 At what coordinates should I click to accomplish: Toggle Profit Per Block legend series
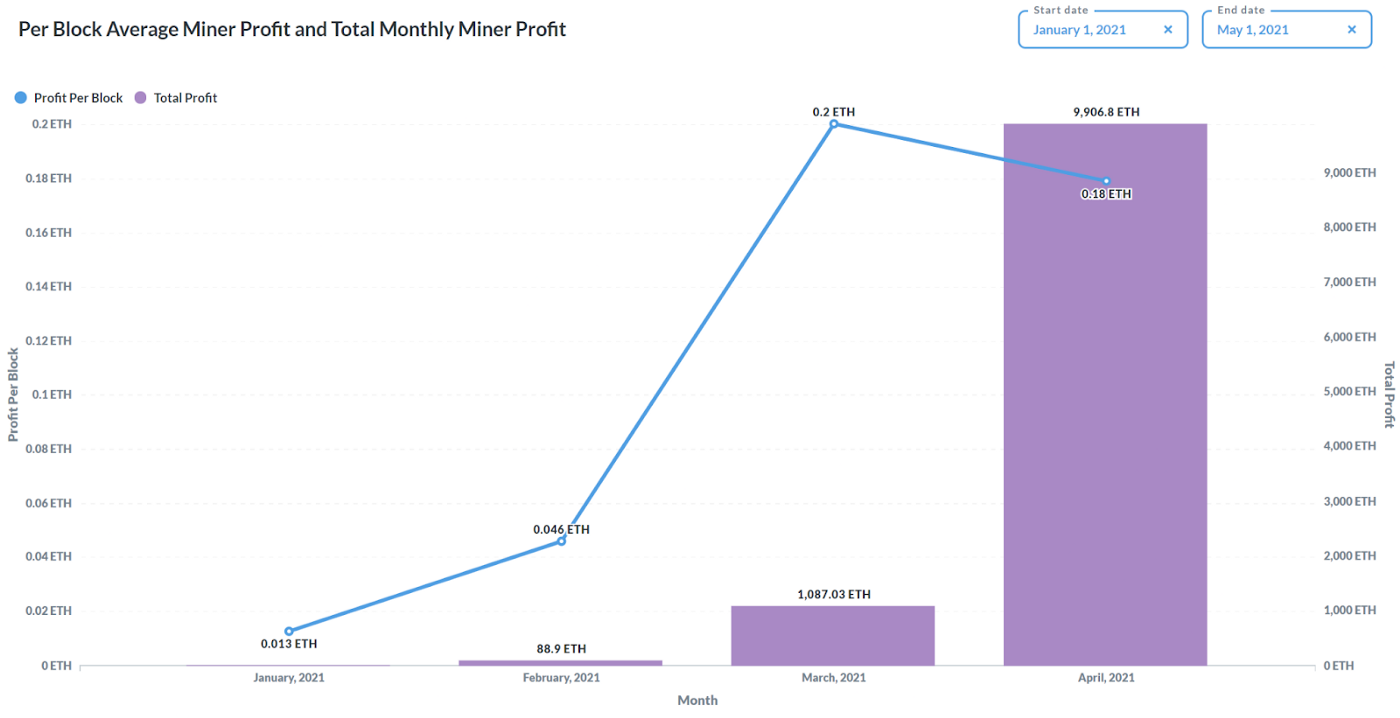point(78,98)
